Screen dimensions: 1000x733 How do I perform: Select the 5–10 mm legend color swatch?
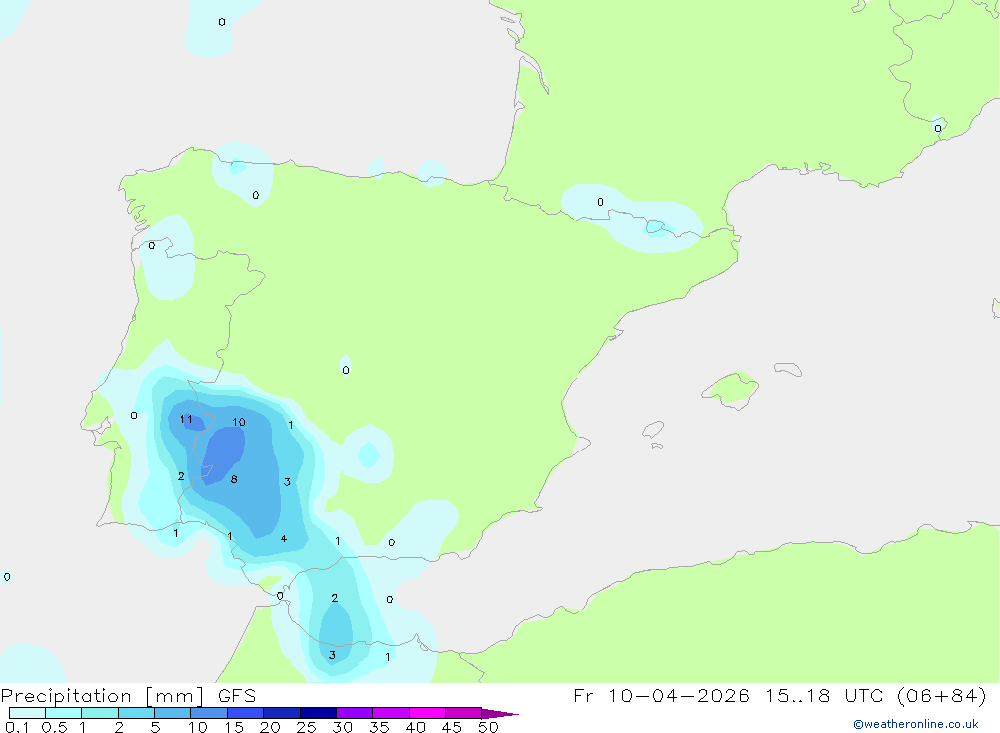(173, 713)
